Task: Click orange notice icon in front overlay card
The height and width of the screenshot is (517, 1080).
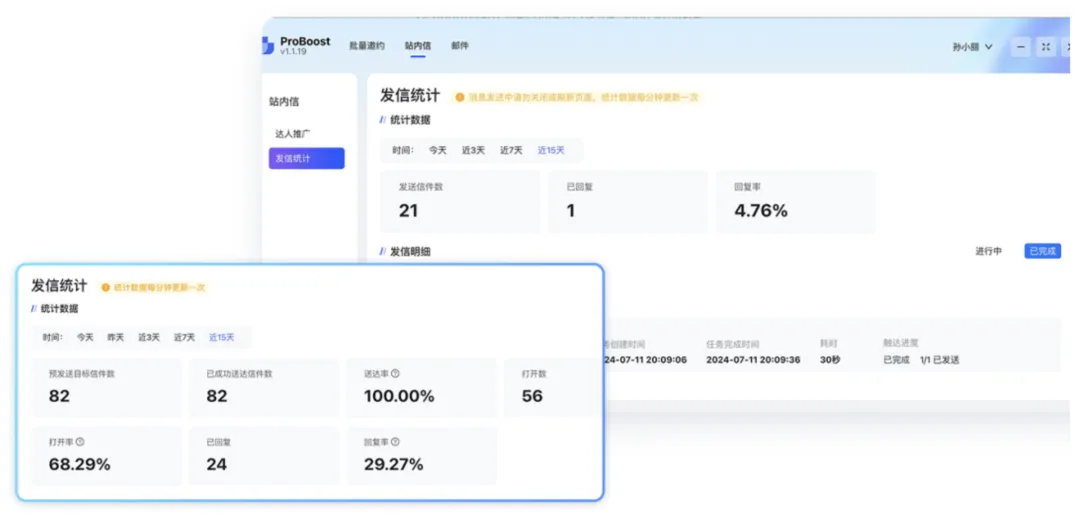Action: [x=105, y=287]
